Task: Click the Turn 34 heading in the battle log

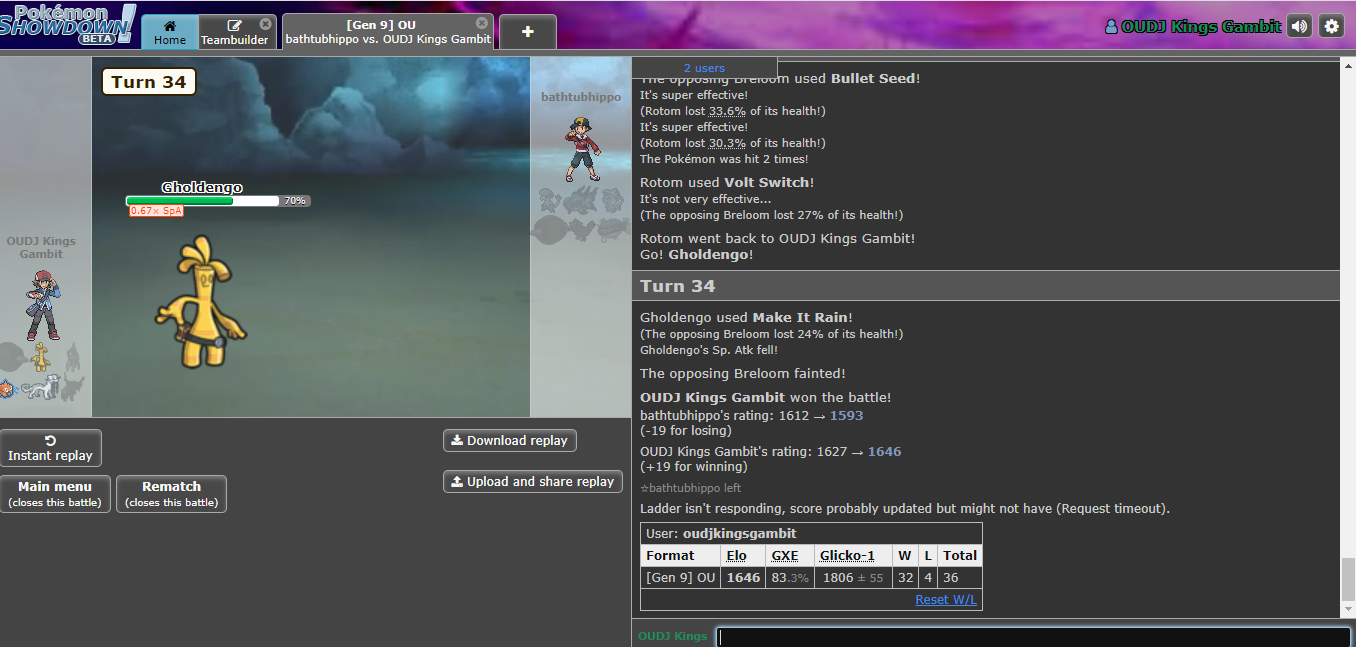Action: [678, 286]
